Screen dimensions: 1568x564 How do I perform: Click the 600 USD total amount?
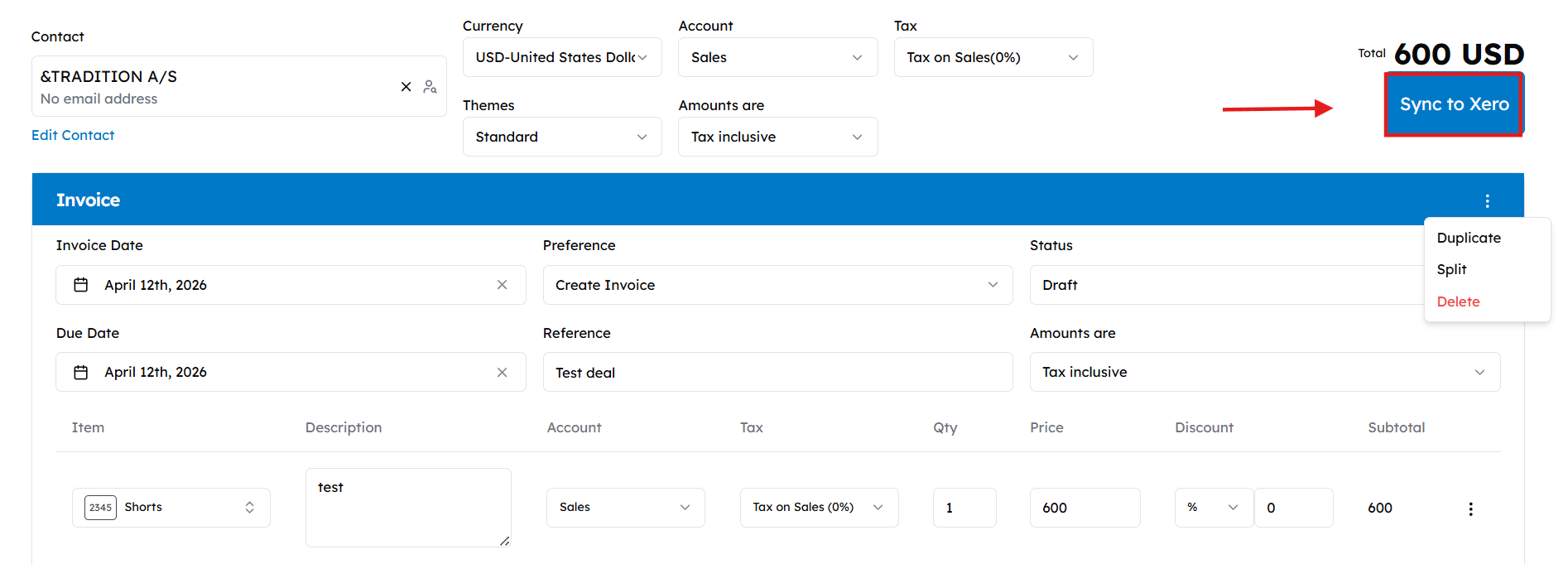(1459, 54)
